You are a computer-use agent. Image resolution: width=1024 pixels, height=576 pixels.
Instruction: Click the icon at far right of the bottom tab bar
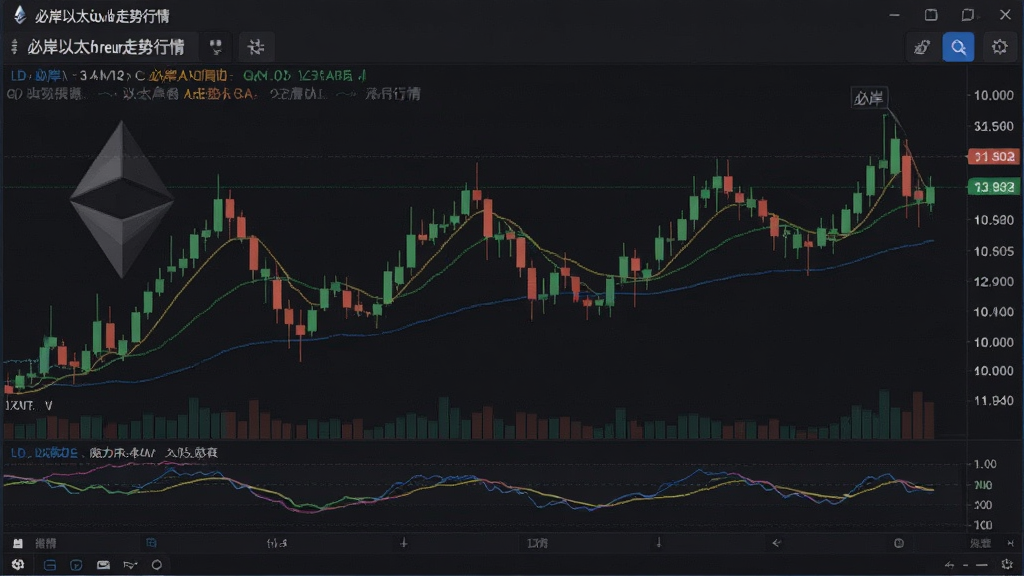point(1010,543)
